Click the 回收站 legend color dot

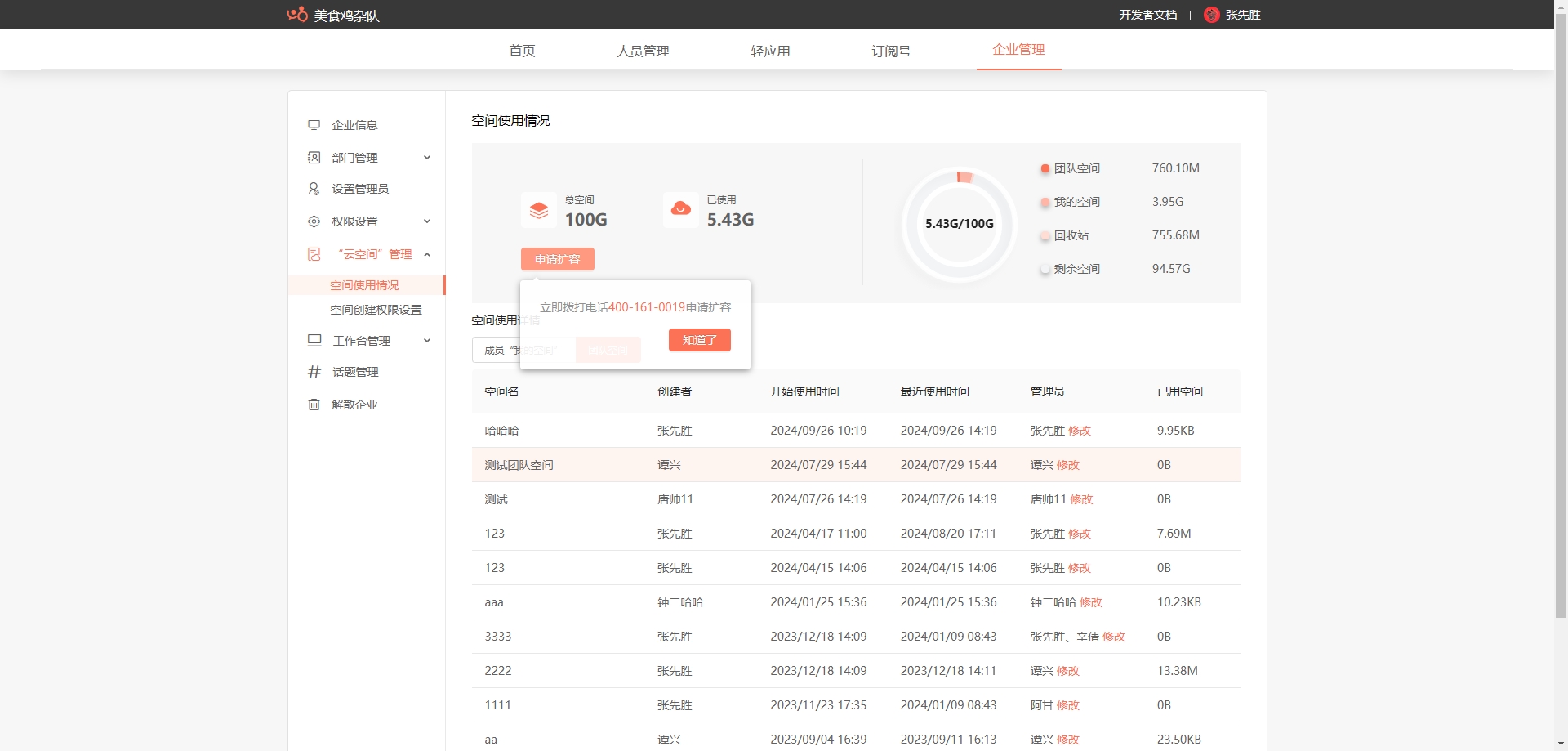coord(1045,236)
